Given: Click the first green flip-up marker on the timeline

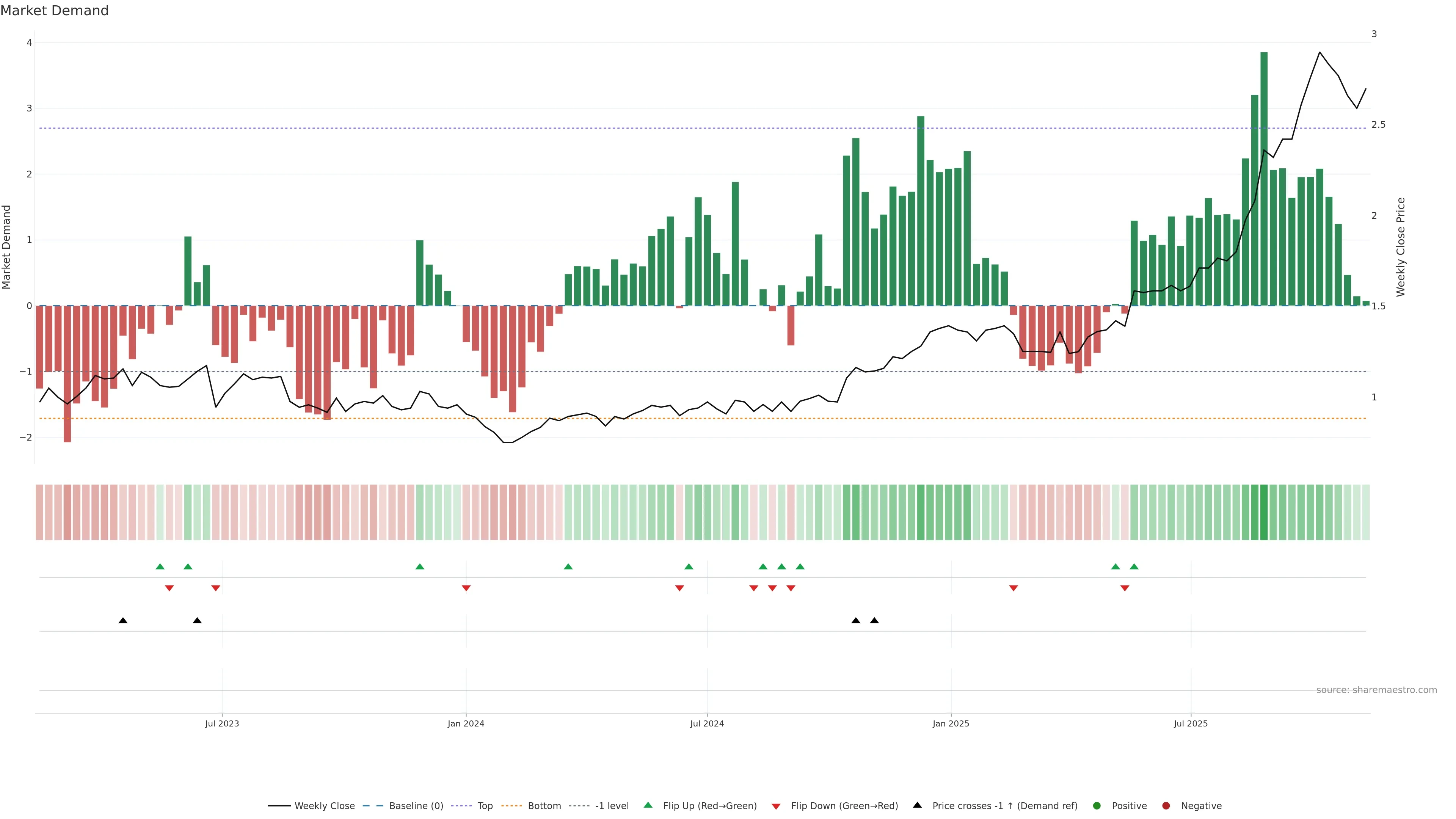Looking at the screenshot, I should pos(160,566).
